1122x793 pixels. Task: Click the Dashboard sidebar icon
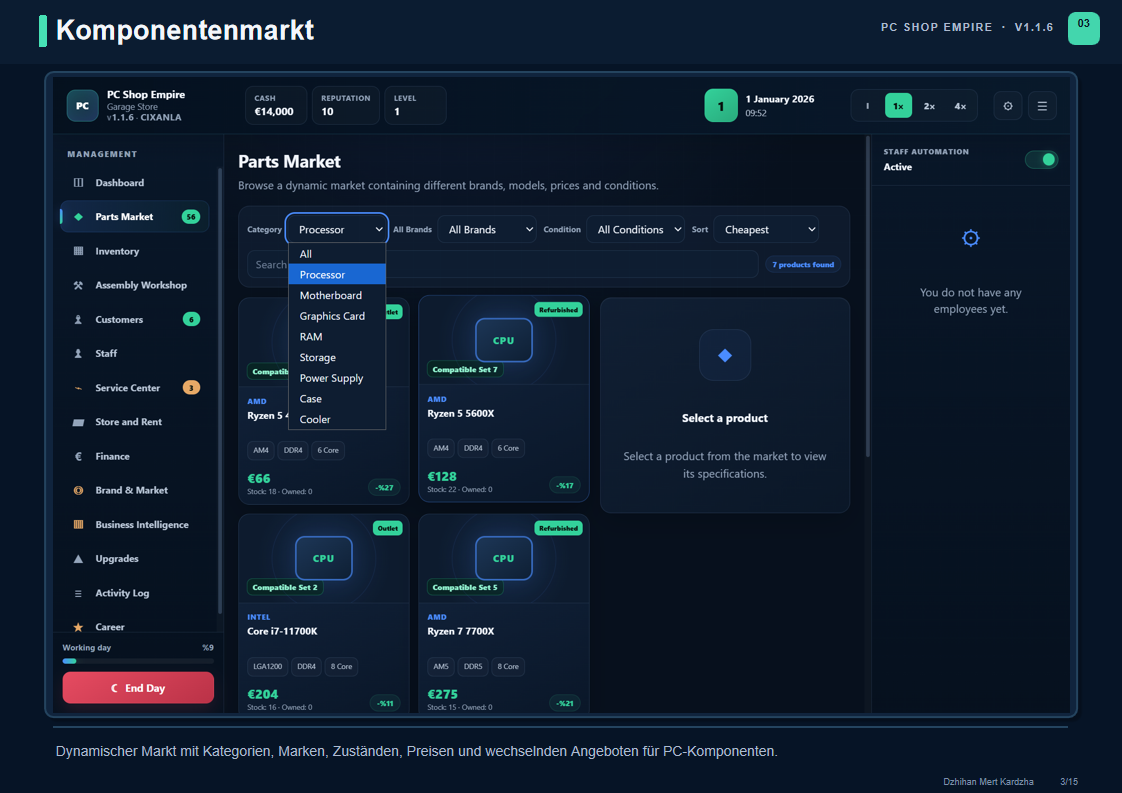click(79, 183)
